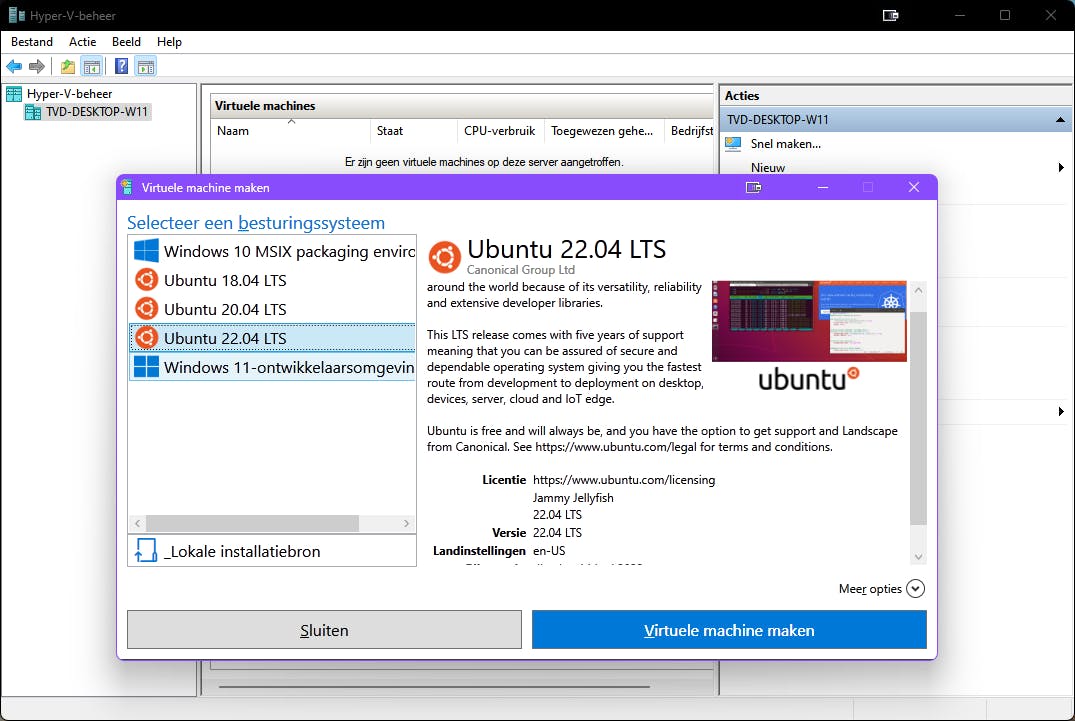The width and height of the screenshot is (1075, 721).
Task: Click the large Ubuntu logo beside the title
Action: point(444,257)
